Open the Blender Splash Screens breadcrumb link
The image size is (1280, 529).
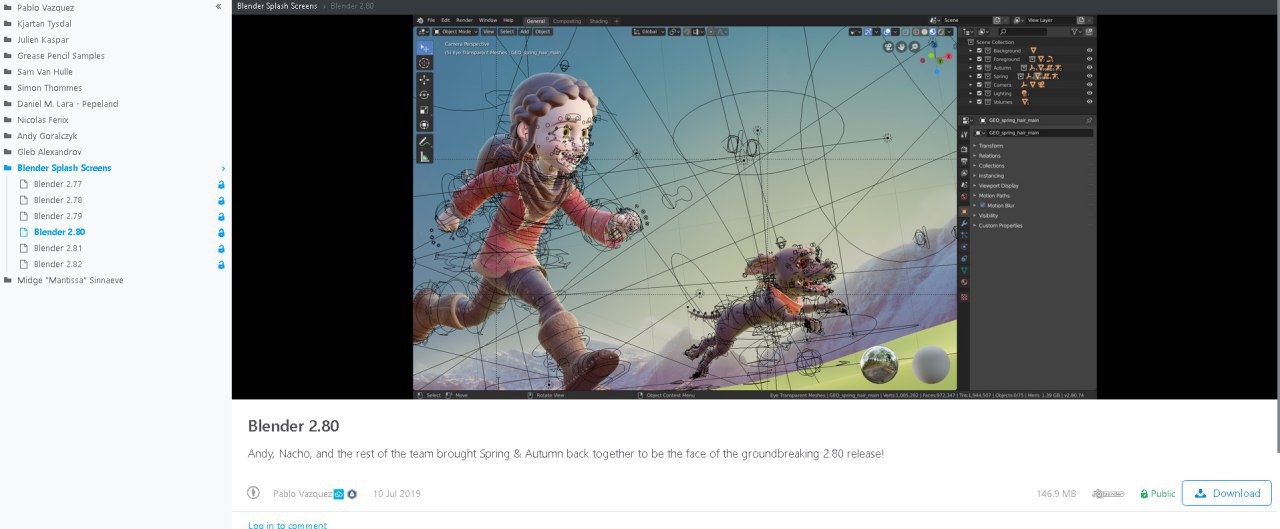[x=277, y=6]
